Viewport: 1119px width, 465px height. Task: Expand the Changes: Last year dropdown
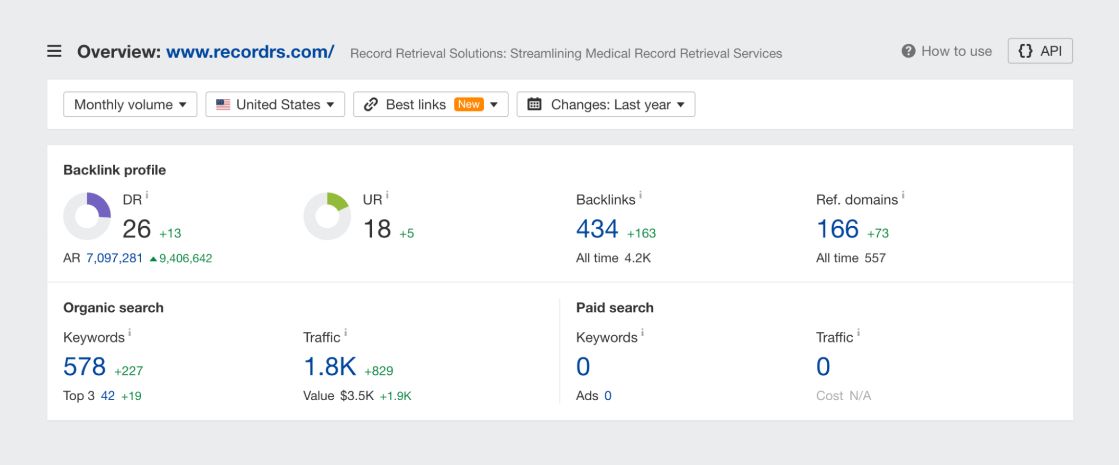[x=606, y=104]
